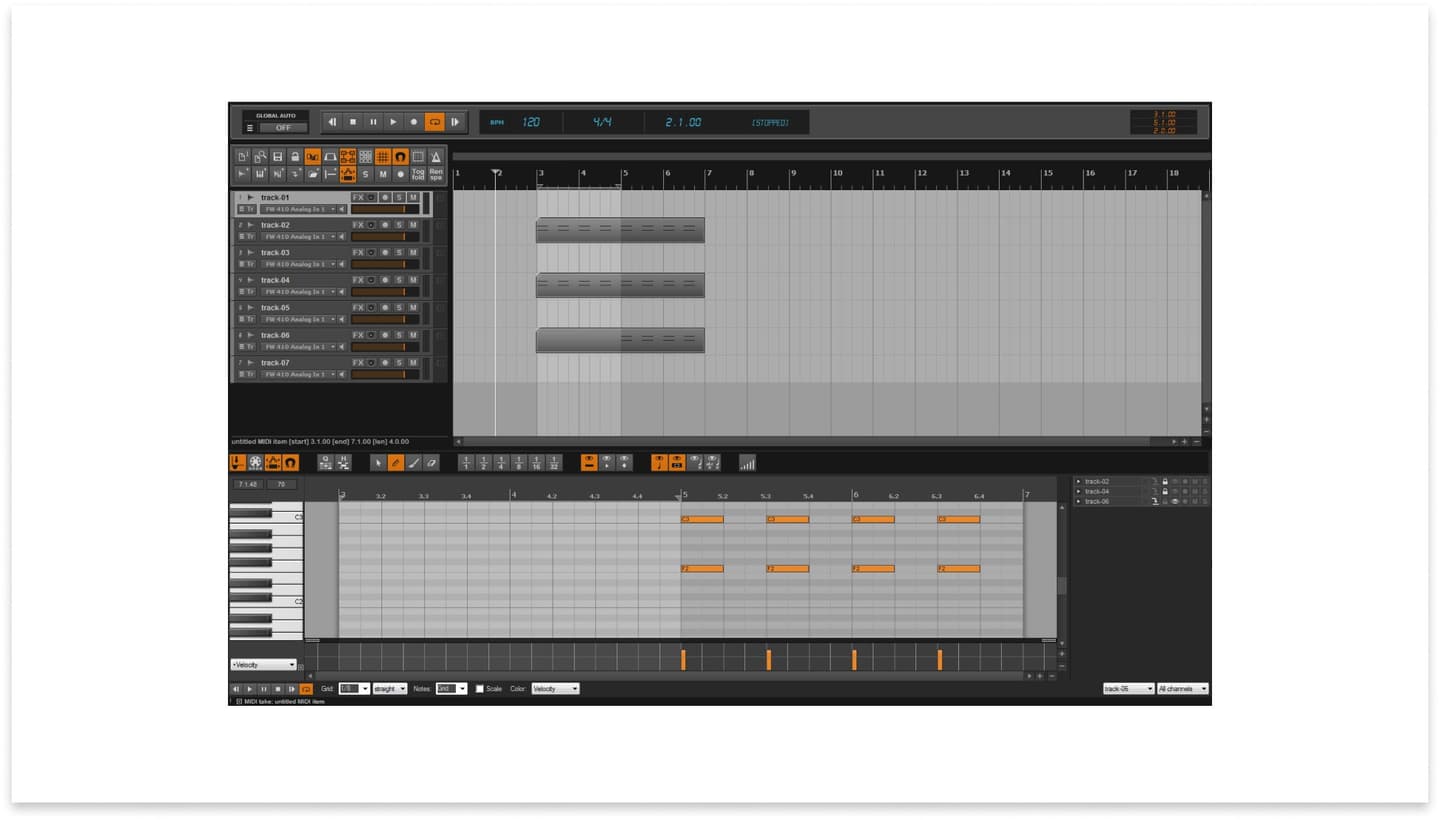
Task: Click the open project icon in the toolbar
Action: (260, 158)
